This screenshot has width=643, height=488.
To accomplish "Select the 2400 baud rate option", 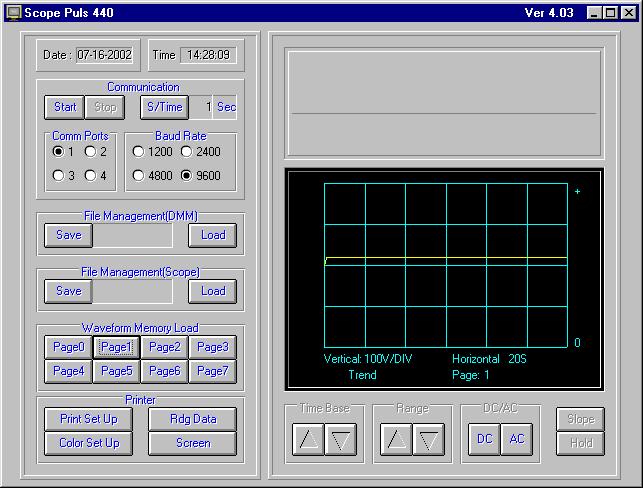I will point(186,152).
